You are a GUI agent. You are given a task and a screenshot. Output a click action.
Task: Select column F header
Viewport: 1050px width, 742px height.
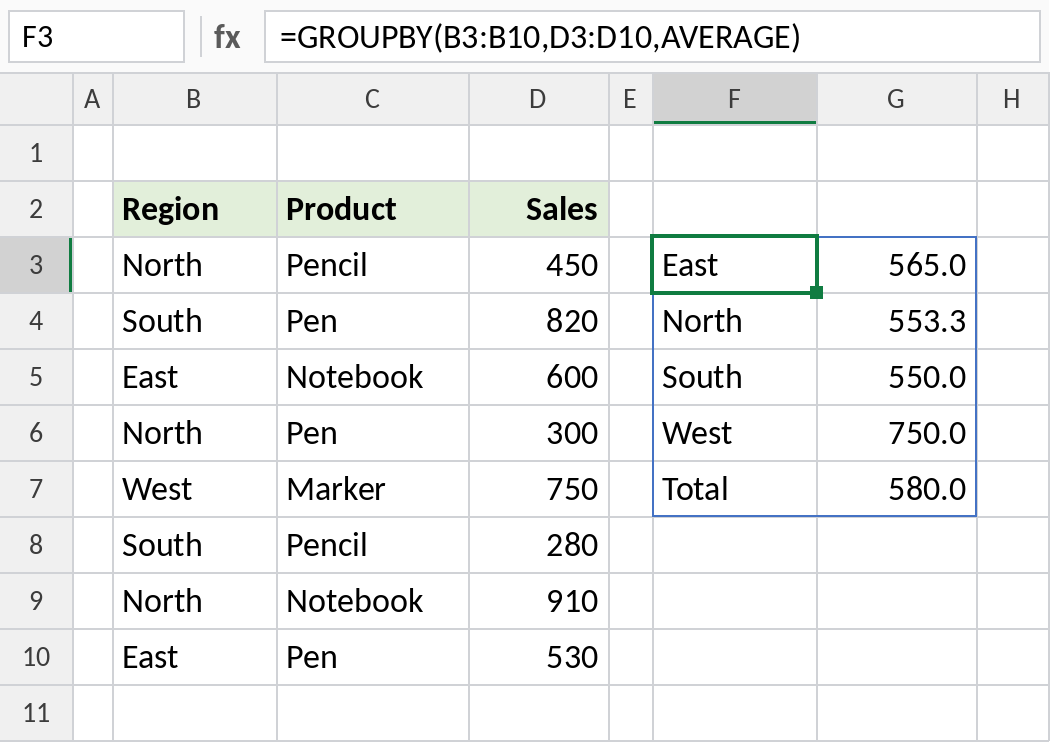click(735, 99)
